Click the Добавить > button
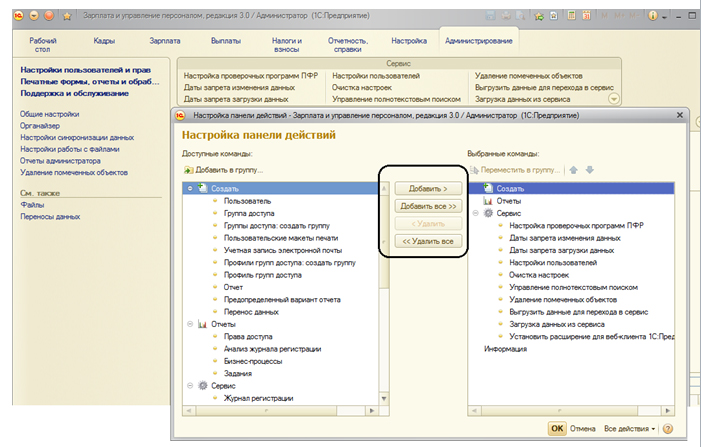The width and height of the screenshot is (701, 447). point(428,189)
